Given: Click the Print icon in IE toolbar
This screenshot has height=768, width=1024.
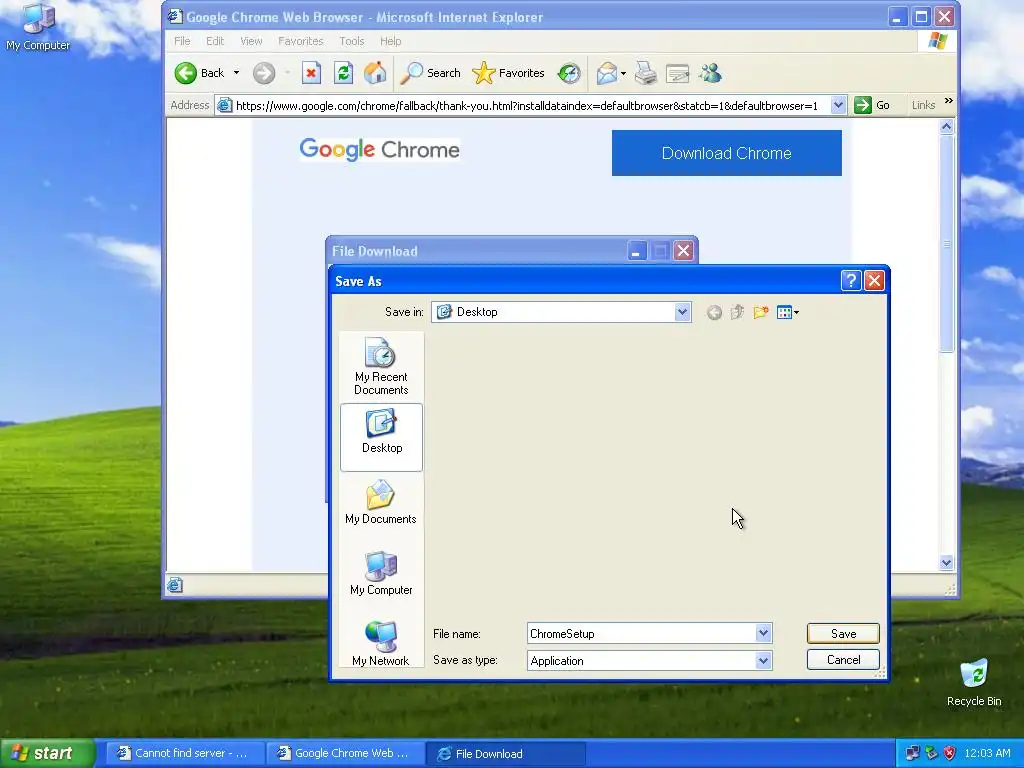Looking at the screenshot, I should pos(646,73).
